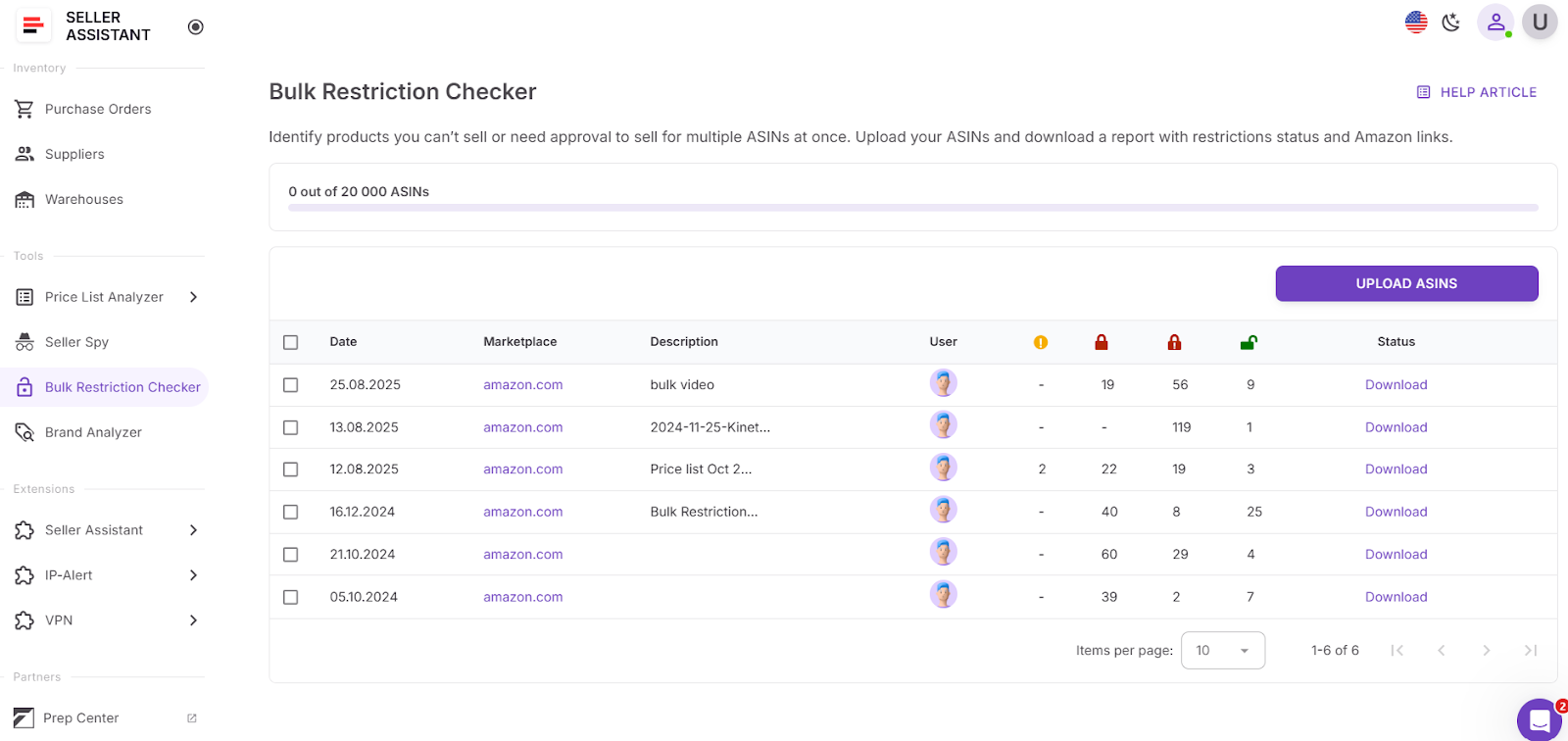Expand the VPN submenu chevron
Viewport: 1568px width, 741px height.
tap(193, 620)
